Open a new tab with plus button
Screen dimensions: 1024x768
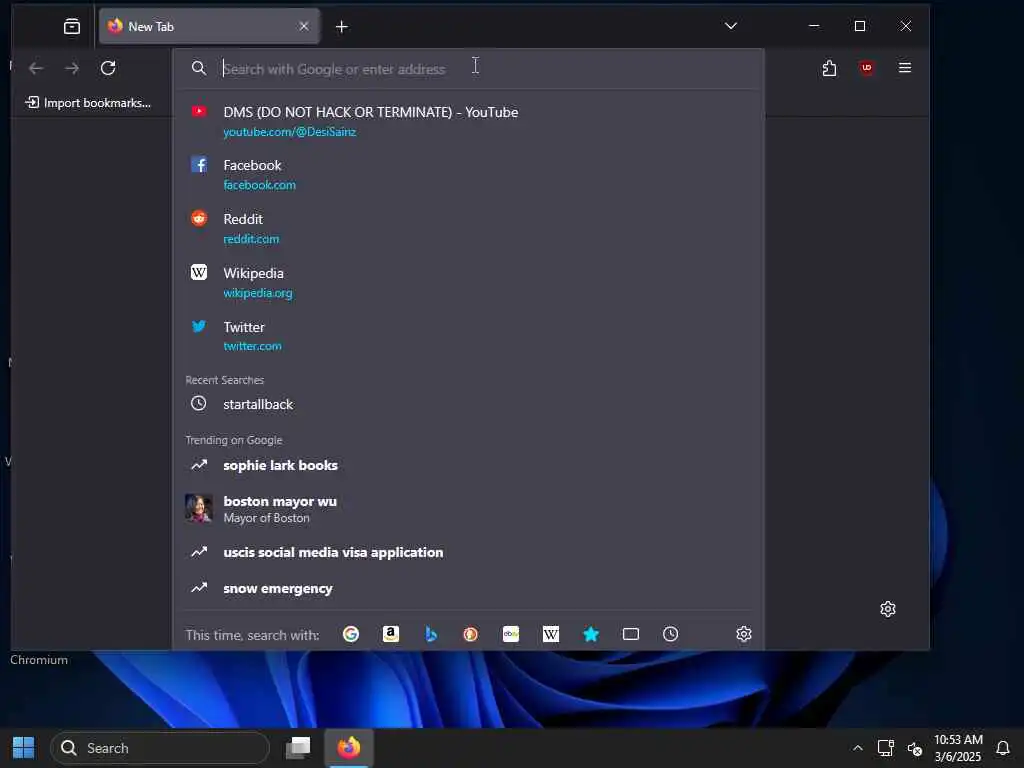(342, 27)
